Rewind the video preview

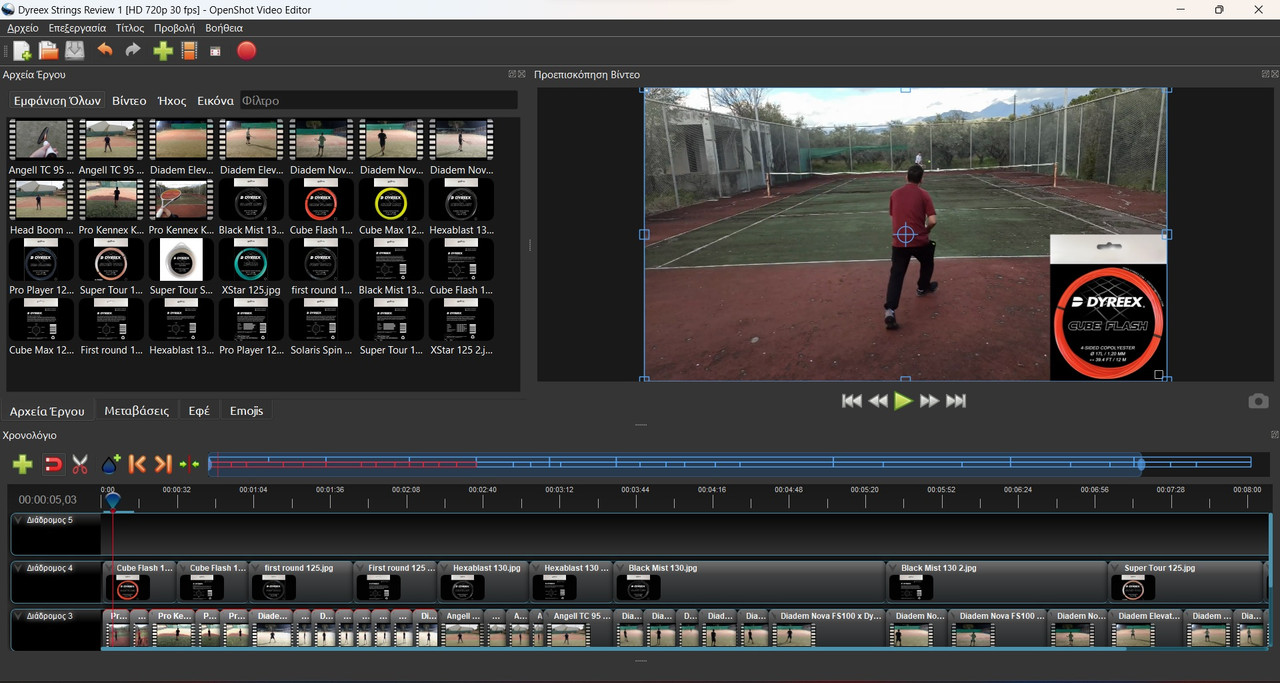878,401
